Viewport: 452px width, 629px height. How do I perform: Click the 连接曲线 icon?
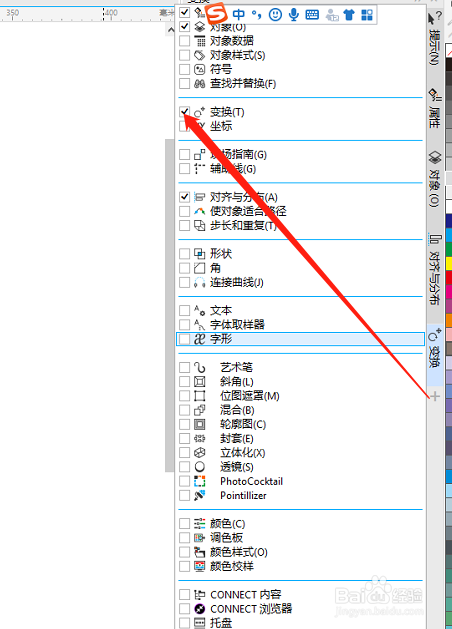click(x=200, y=282)
